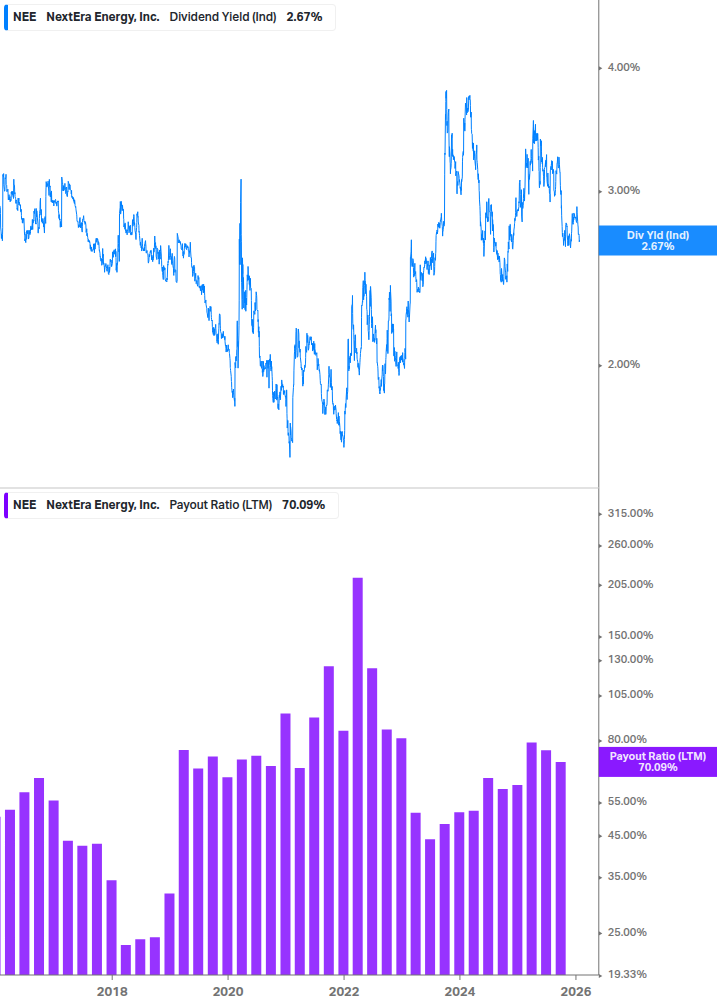Click the 2.67% value in the top legend

pyautogui.click(x=302, y=17)
